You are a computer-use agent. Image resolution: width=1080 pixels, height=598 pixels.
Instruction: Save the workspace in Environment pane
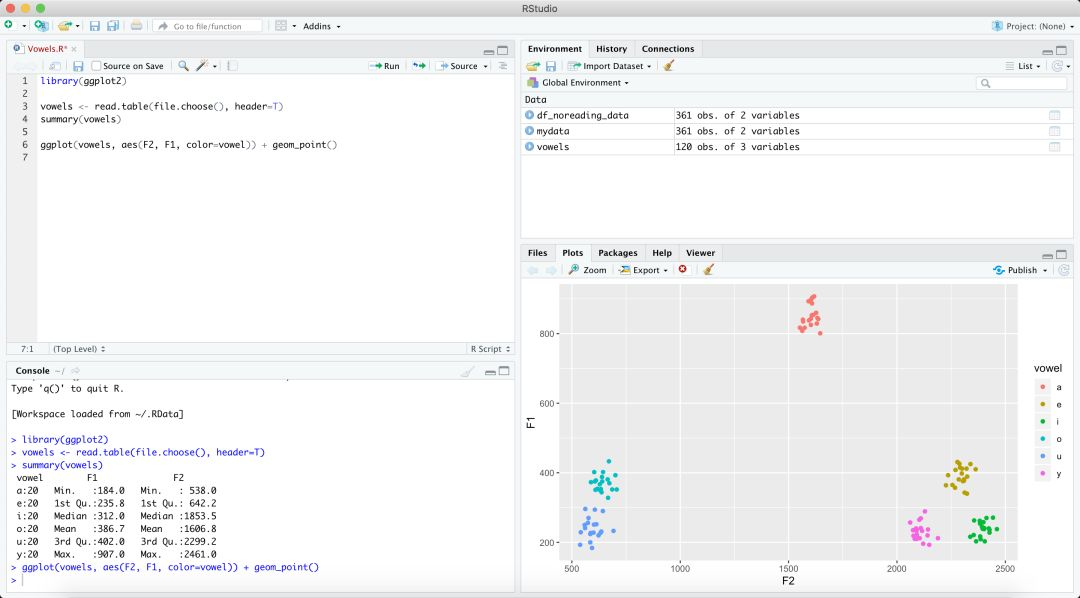[551, 66]
